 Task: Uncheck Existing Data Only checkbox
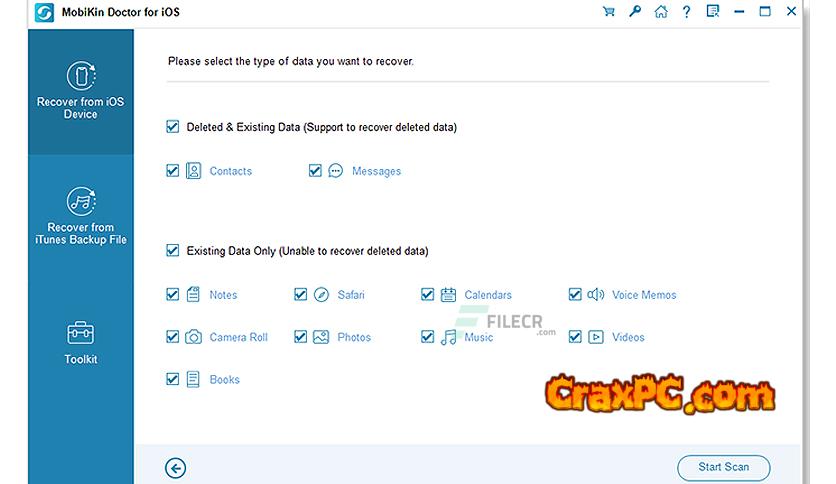pos(172,251)
